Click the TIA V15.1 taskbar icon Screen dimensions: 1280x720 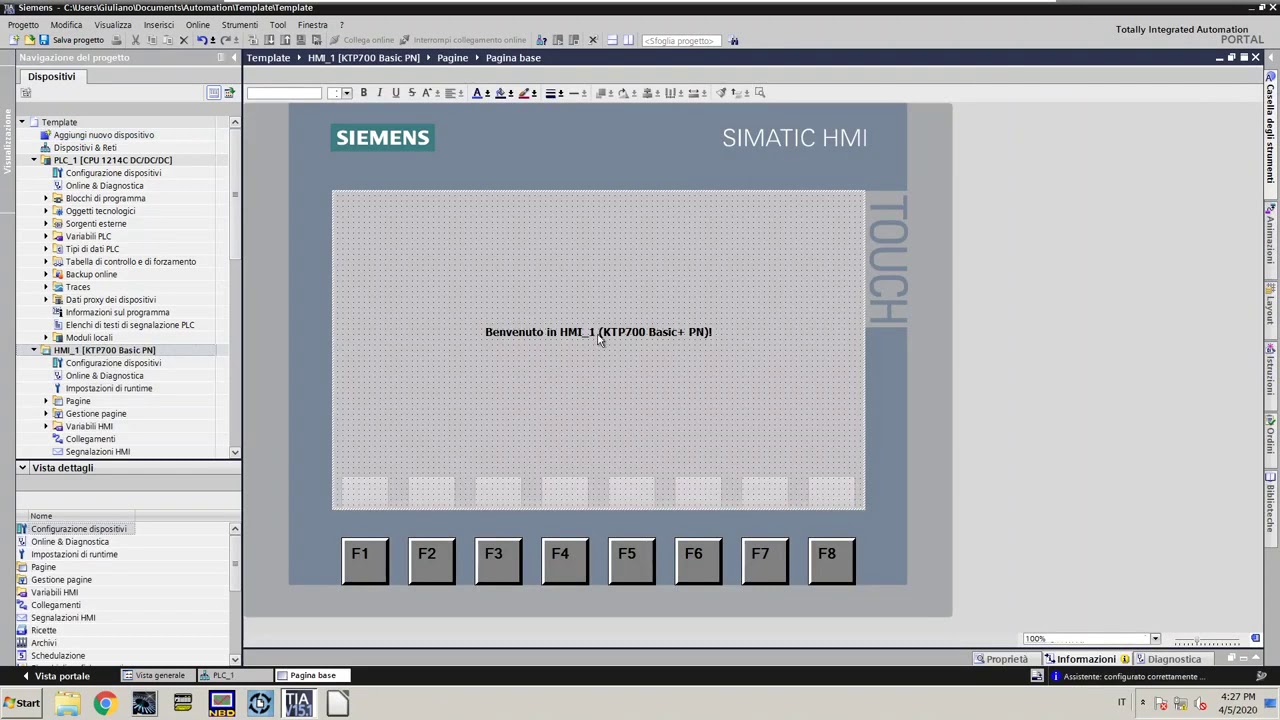[298, 703]
